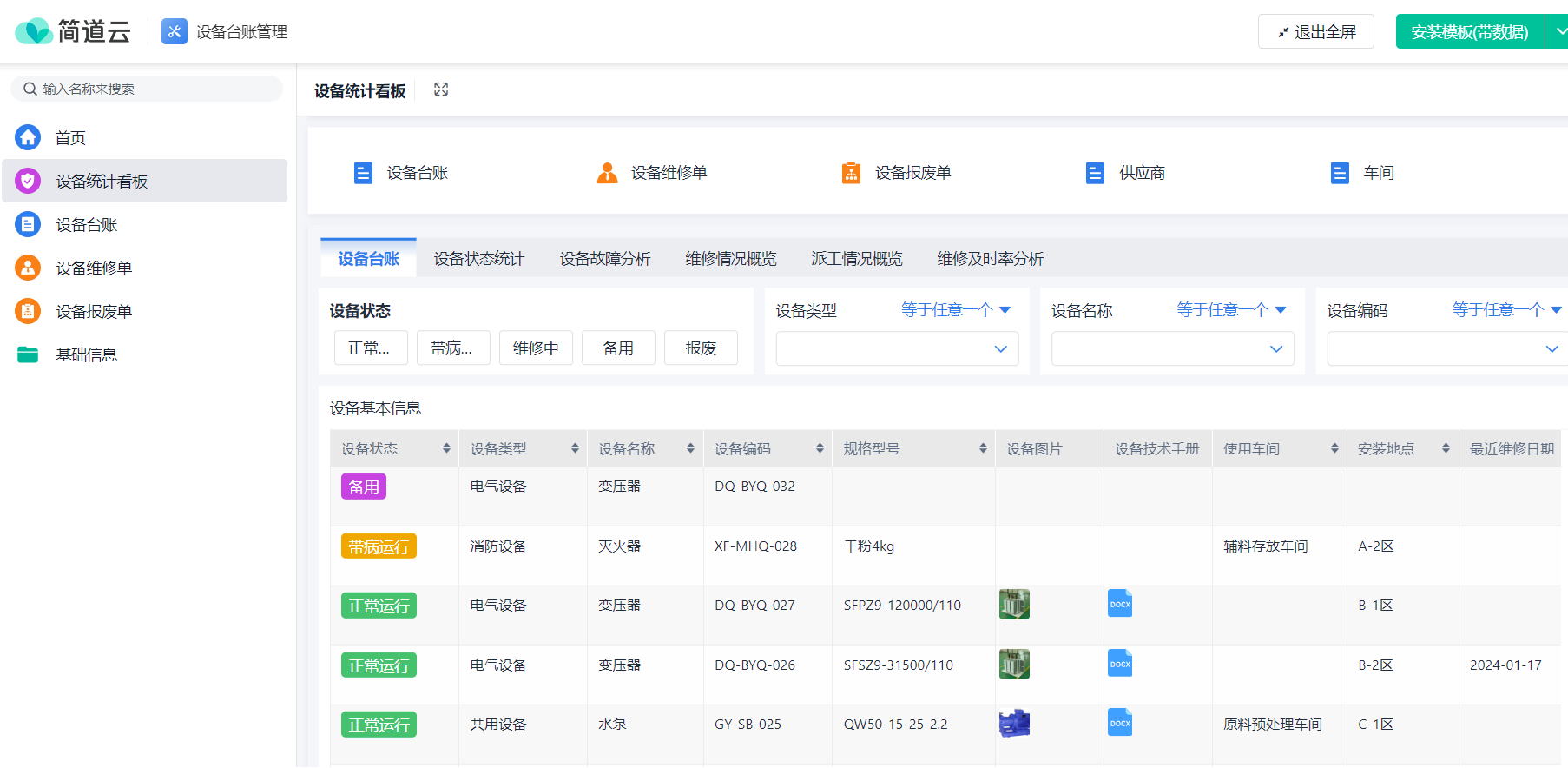Toggle the 正常... status filter

coord(371,348)
